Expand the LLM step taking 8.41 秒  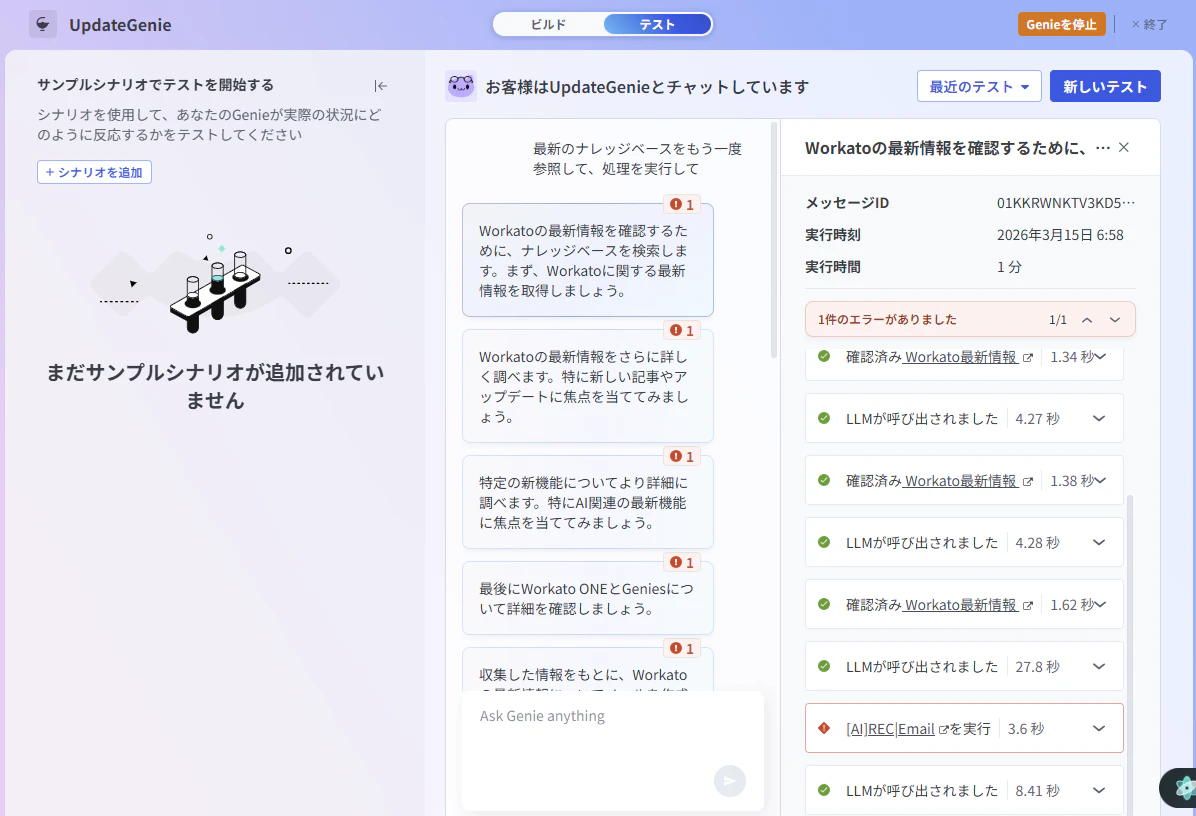point(1099,791)
